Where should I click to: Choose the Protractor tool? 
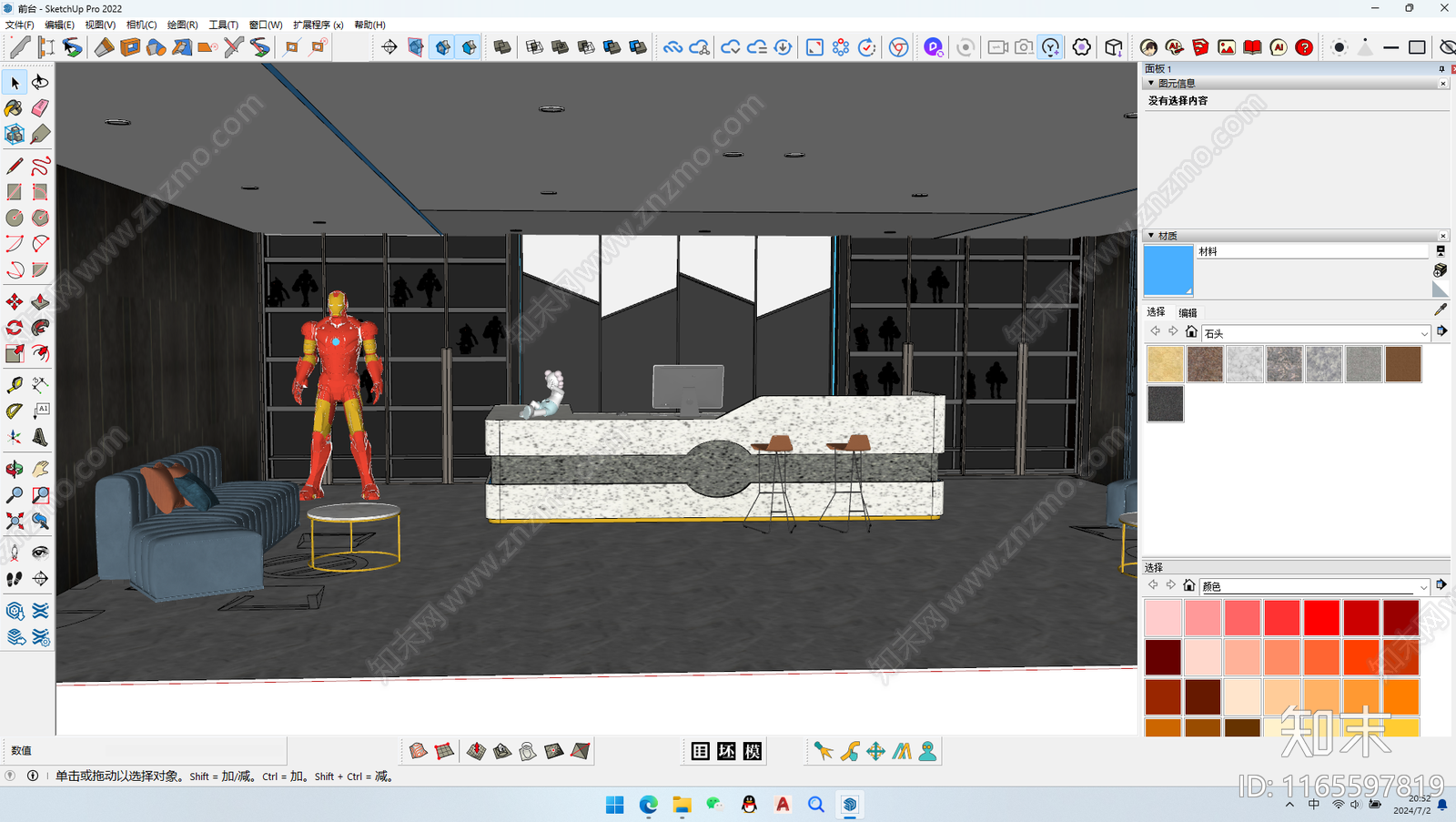click(15, 411)
